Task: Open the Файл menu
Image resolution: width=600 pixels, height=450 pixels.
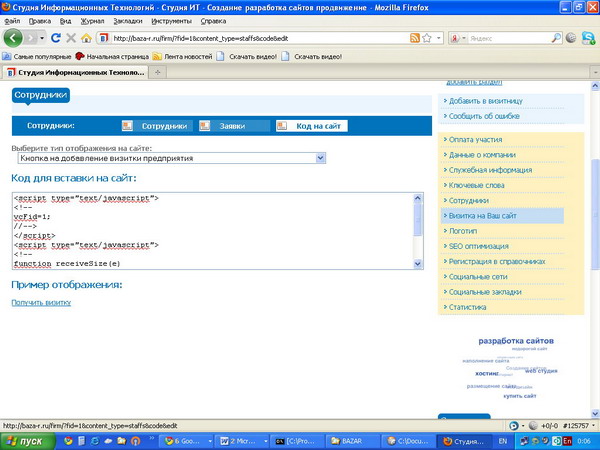Action: pos(12,21)
